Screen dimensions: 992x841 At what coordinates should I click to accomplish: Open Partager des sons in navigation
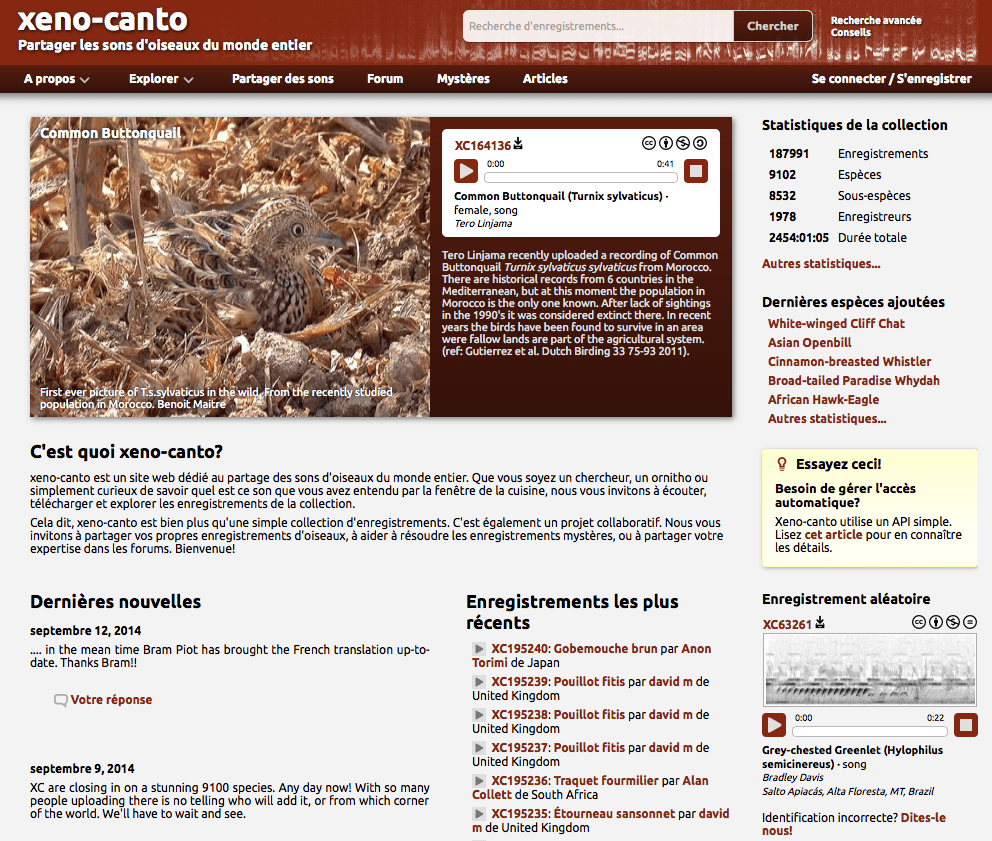point(283,79)
